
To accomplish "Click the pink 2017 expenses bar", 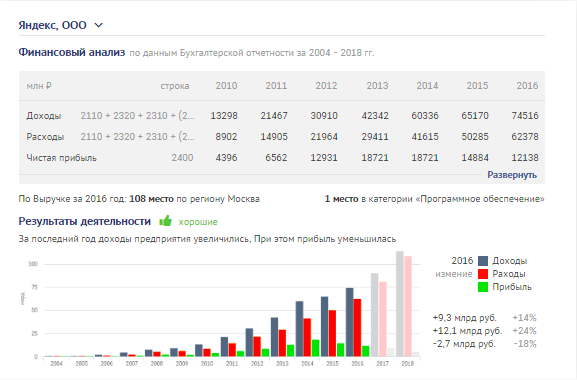I will 383,319.
